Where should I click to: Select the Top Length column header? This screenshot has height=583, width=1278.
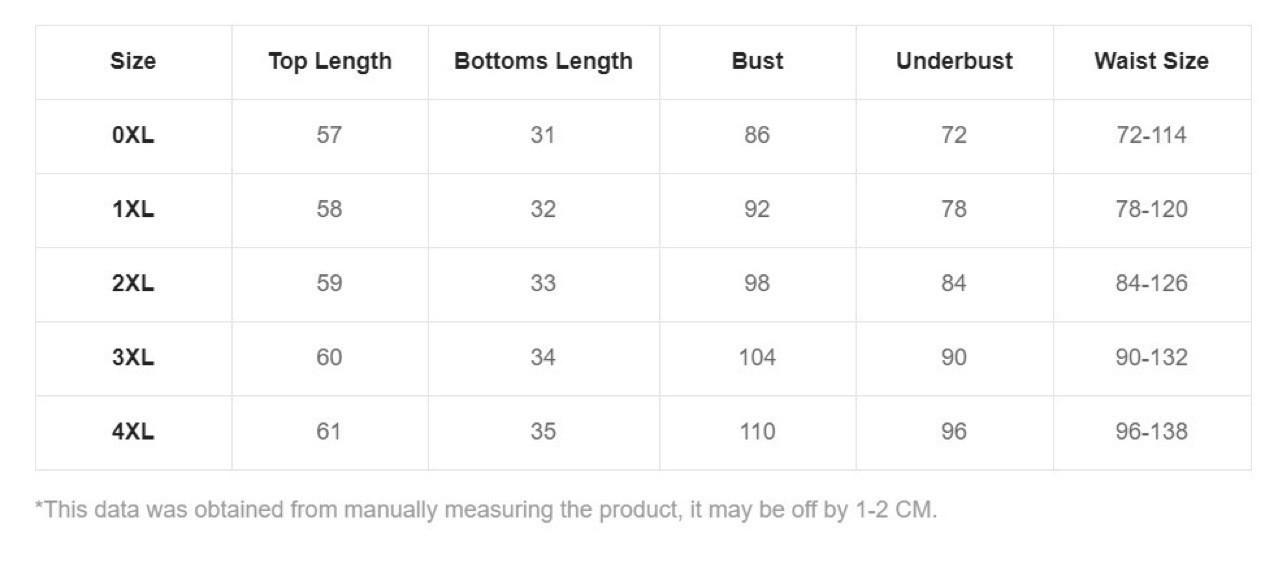click(x=329, y=61)
